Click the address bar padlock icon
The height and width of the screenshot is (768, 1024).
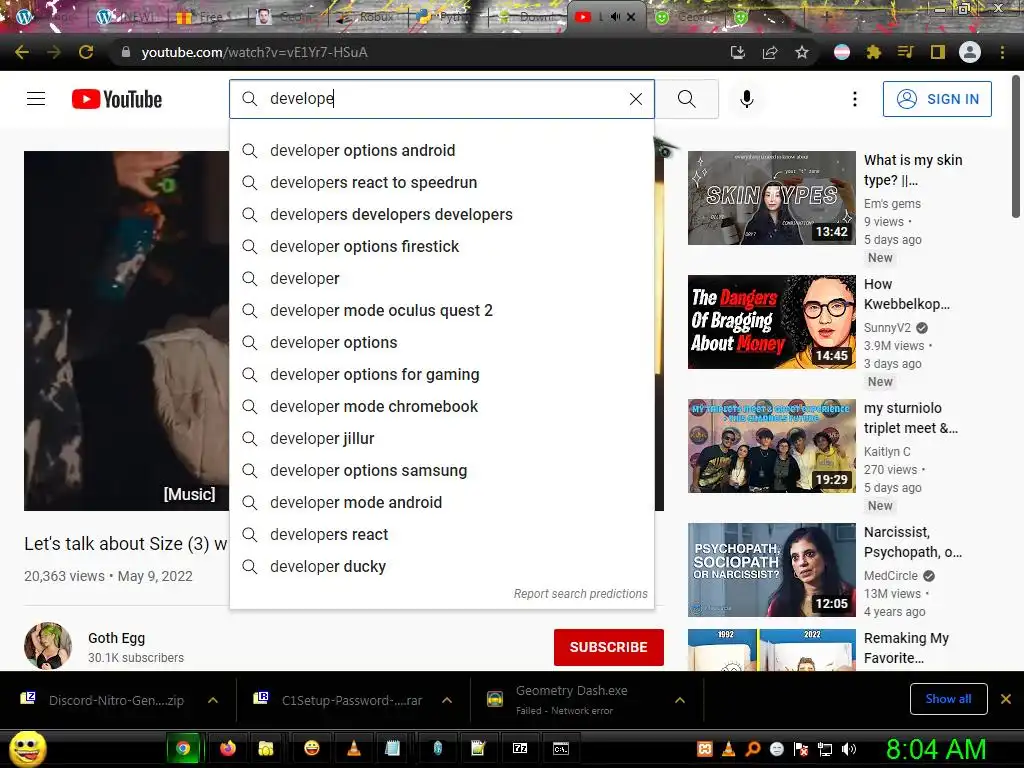pyautogui.click(x=126, y=52)
